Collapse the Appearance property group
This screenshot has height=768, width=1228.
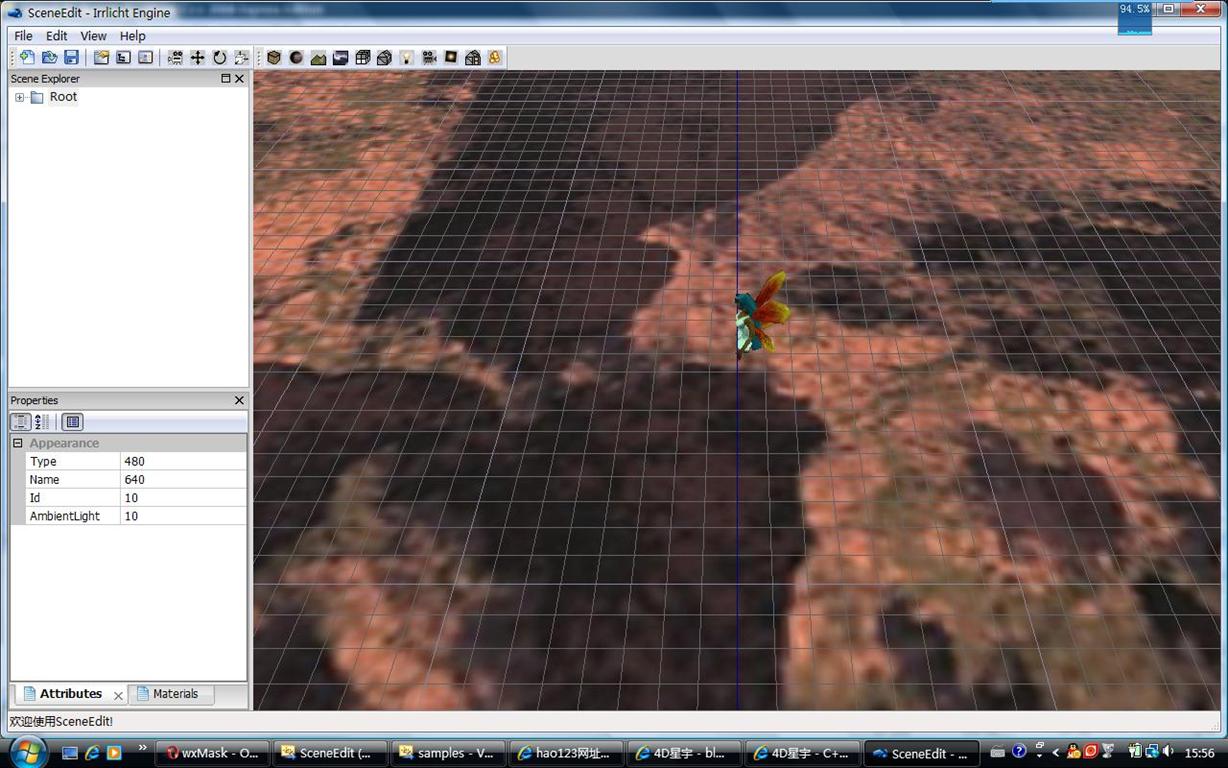point(17,443)
